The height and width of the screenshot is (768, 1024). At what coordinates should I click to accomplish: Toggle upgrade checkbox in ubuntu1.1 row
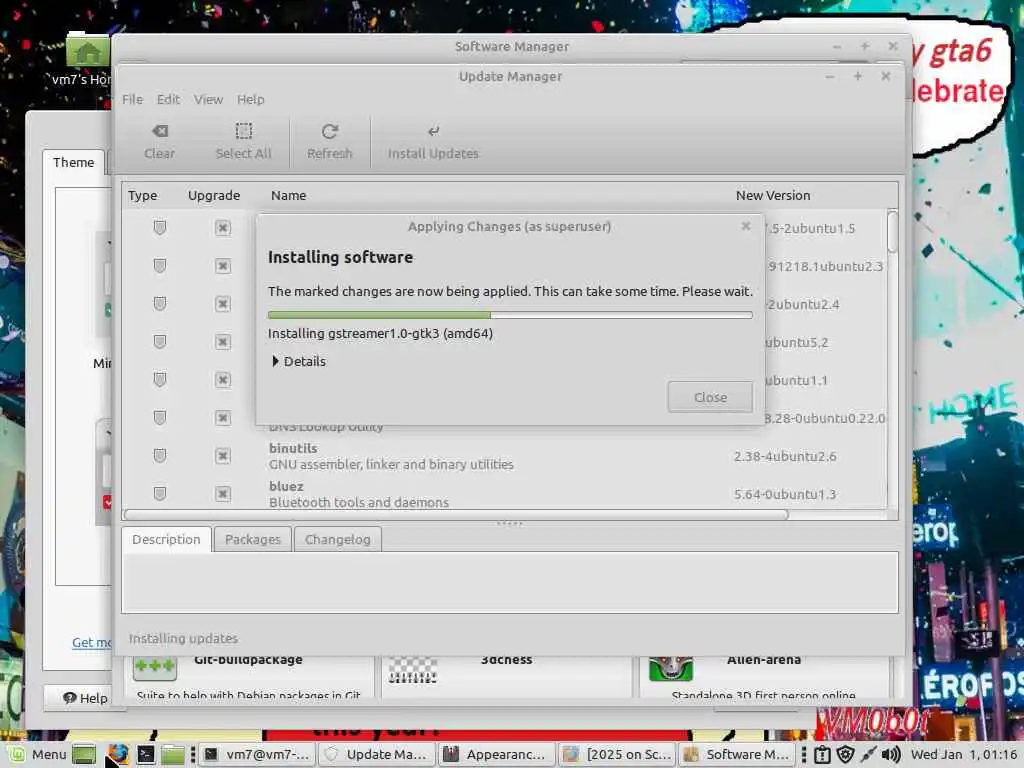click(x=223, y=379)
